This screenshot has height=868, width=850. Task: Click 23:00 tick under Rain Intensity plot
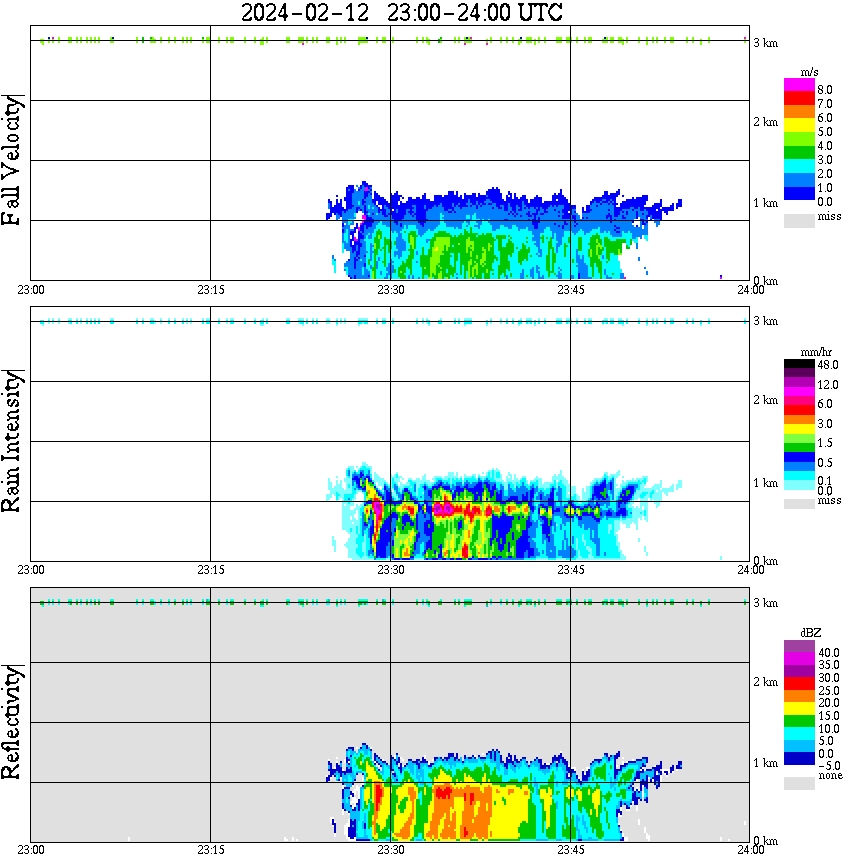[31, 570]
